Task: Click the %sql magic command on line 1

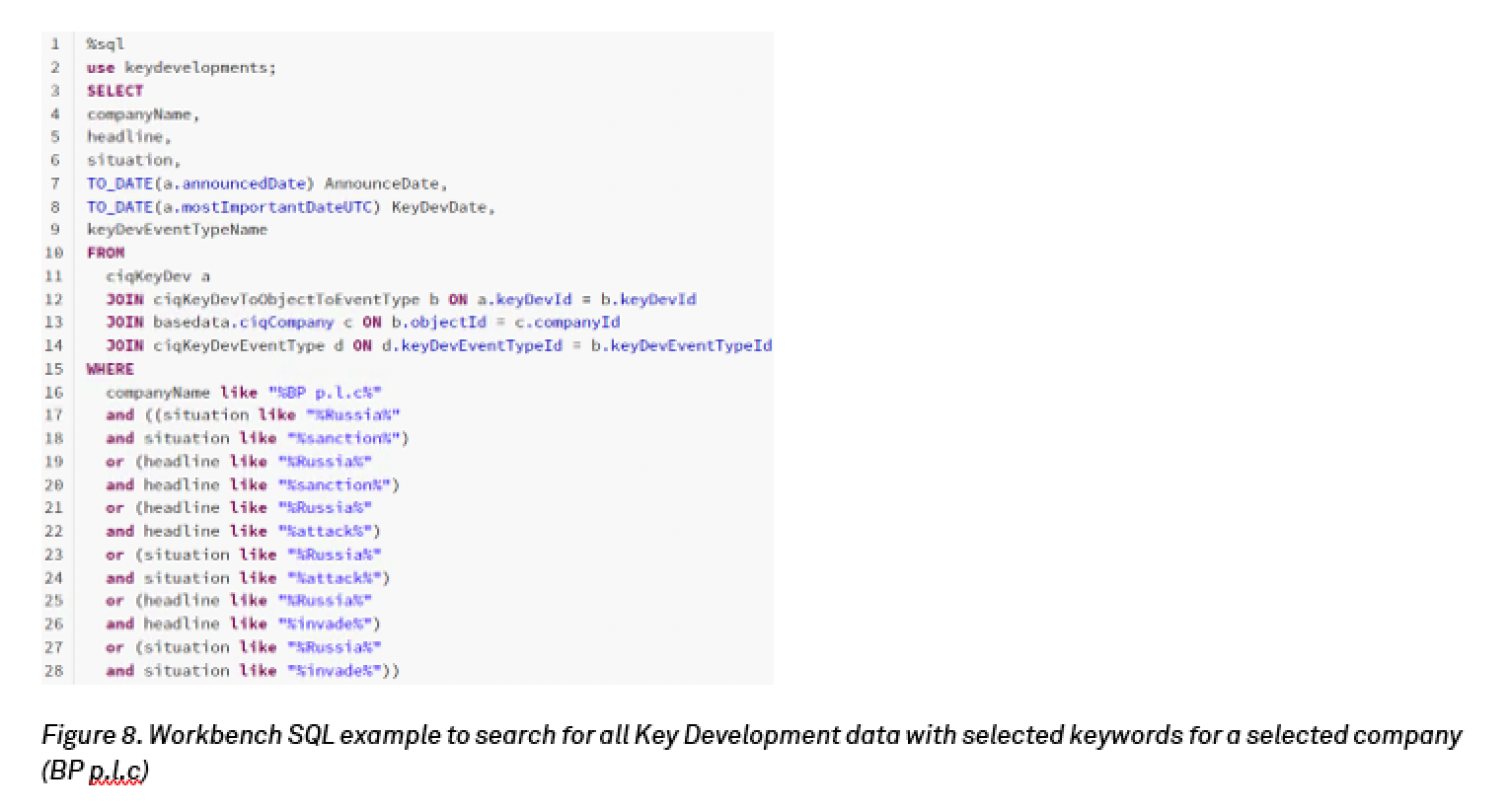Action: pos(106,44)
